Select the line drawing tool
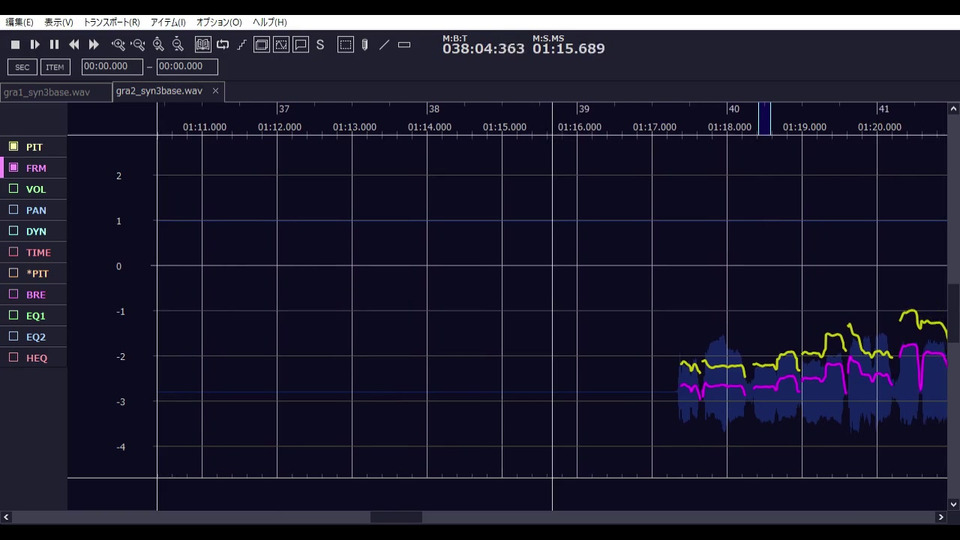The width and height of the screenshot is (960, 540). pyautogui.click(x=384, y=45)
